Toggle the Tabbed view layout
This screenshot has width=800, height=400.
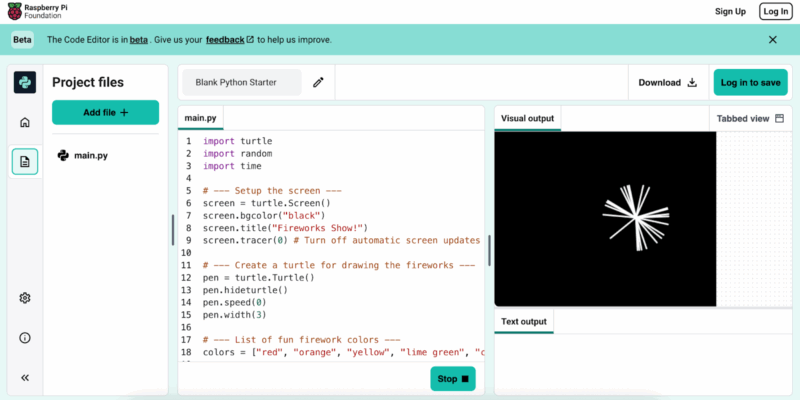tap(750, 118)
